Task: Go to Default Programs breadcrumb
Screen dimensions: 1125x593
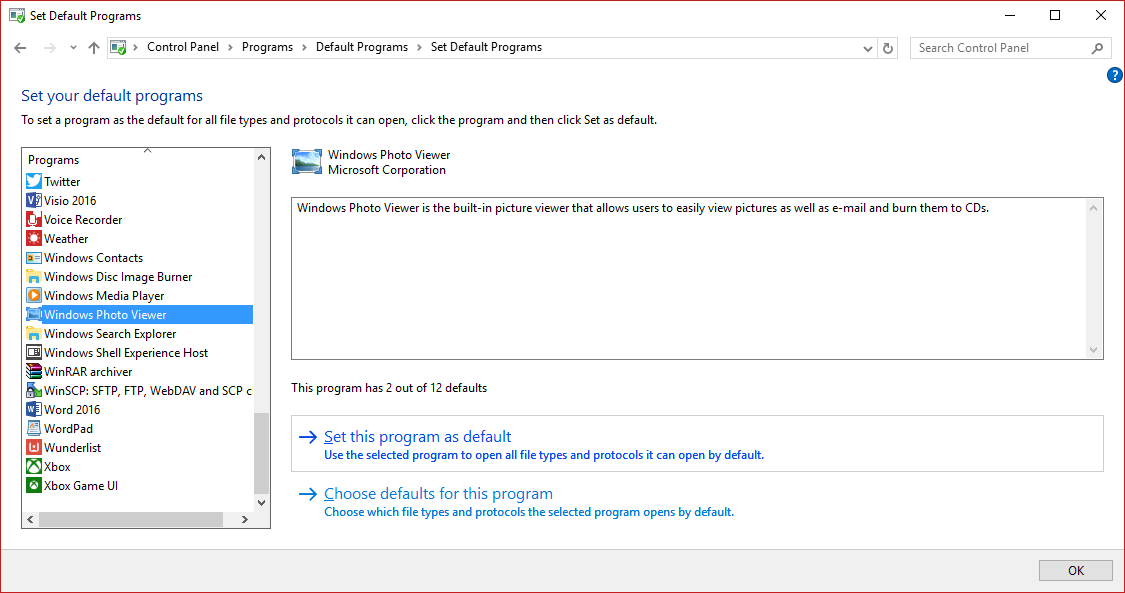Action: click(x=362, y=47)
